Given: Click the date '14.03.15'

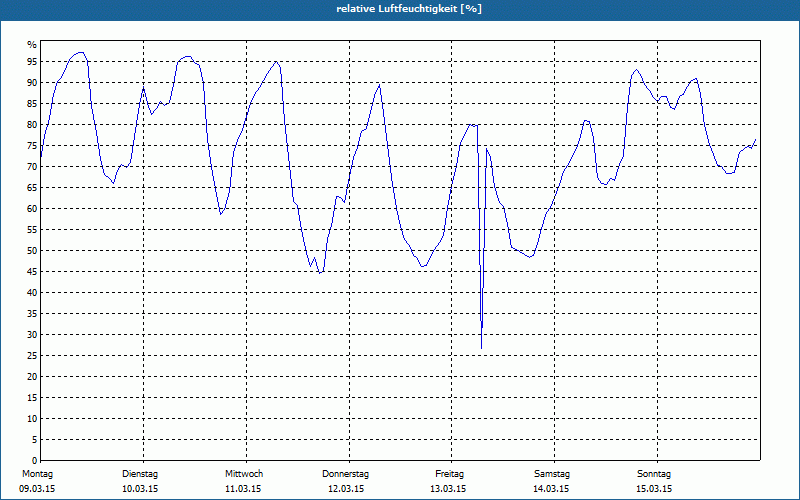Looking at the screenshot, I should (551, 489).
